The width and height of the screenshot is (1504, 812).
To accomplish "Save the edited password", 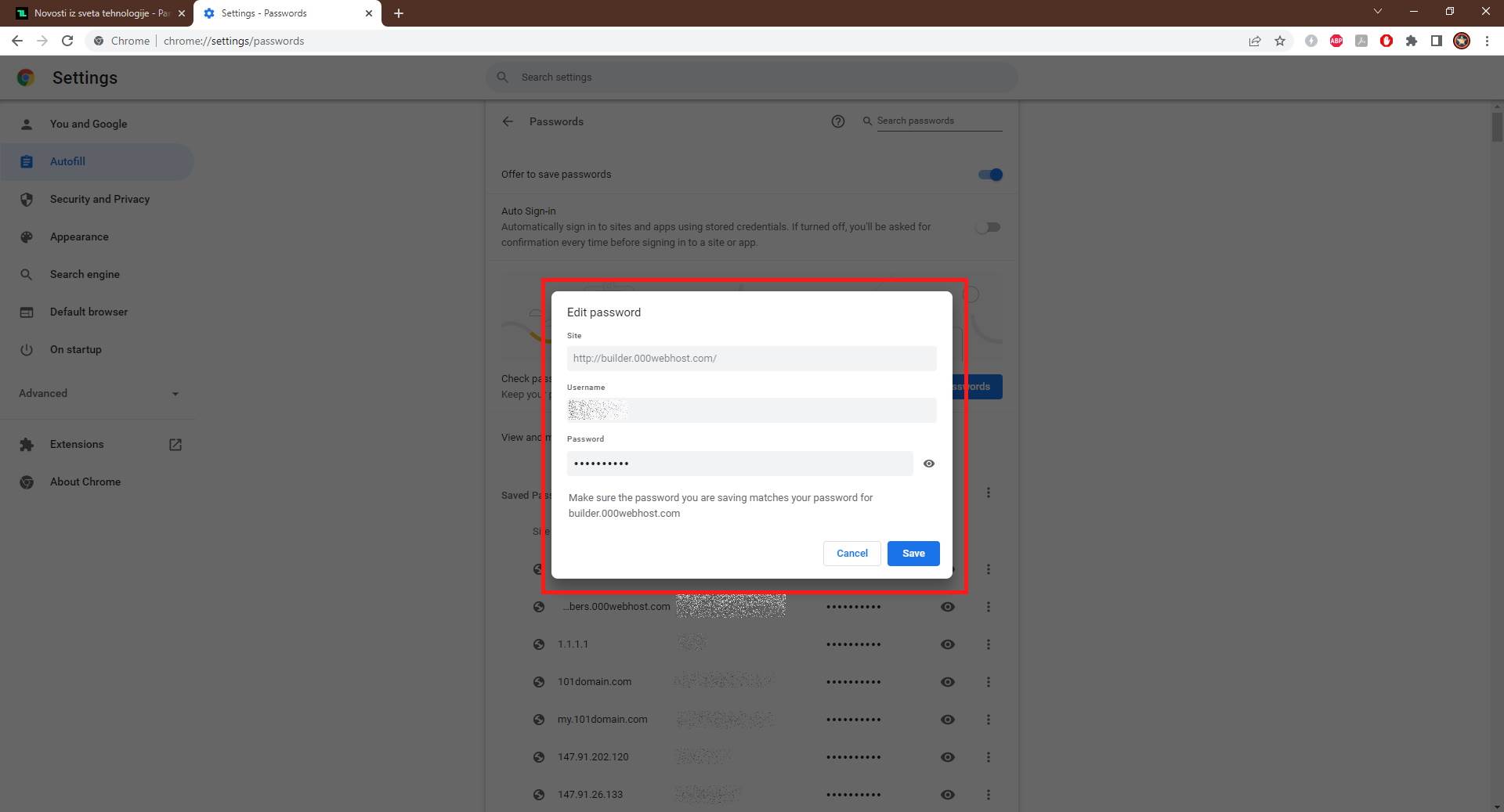I will click(x=913, y=553).
